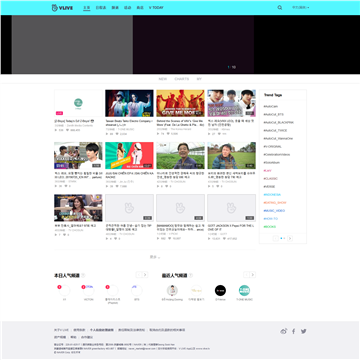360x360 pixels.
Task: Click #AutoCut_BLACKPINK trend tag
Action: (278, 122)
